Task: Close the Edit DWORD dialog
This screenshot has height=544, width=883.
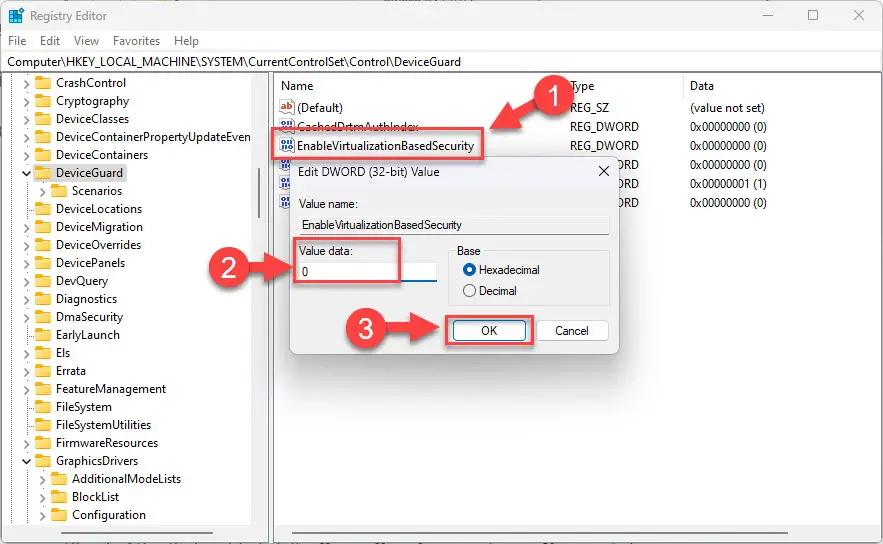Action: 604,171
